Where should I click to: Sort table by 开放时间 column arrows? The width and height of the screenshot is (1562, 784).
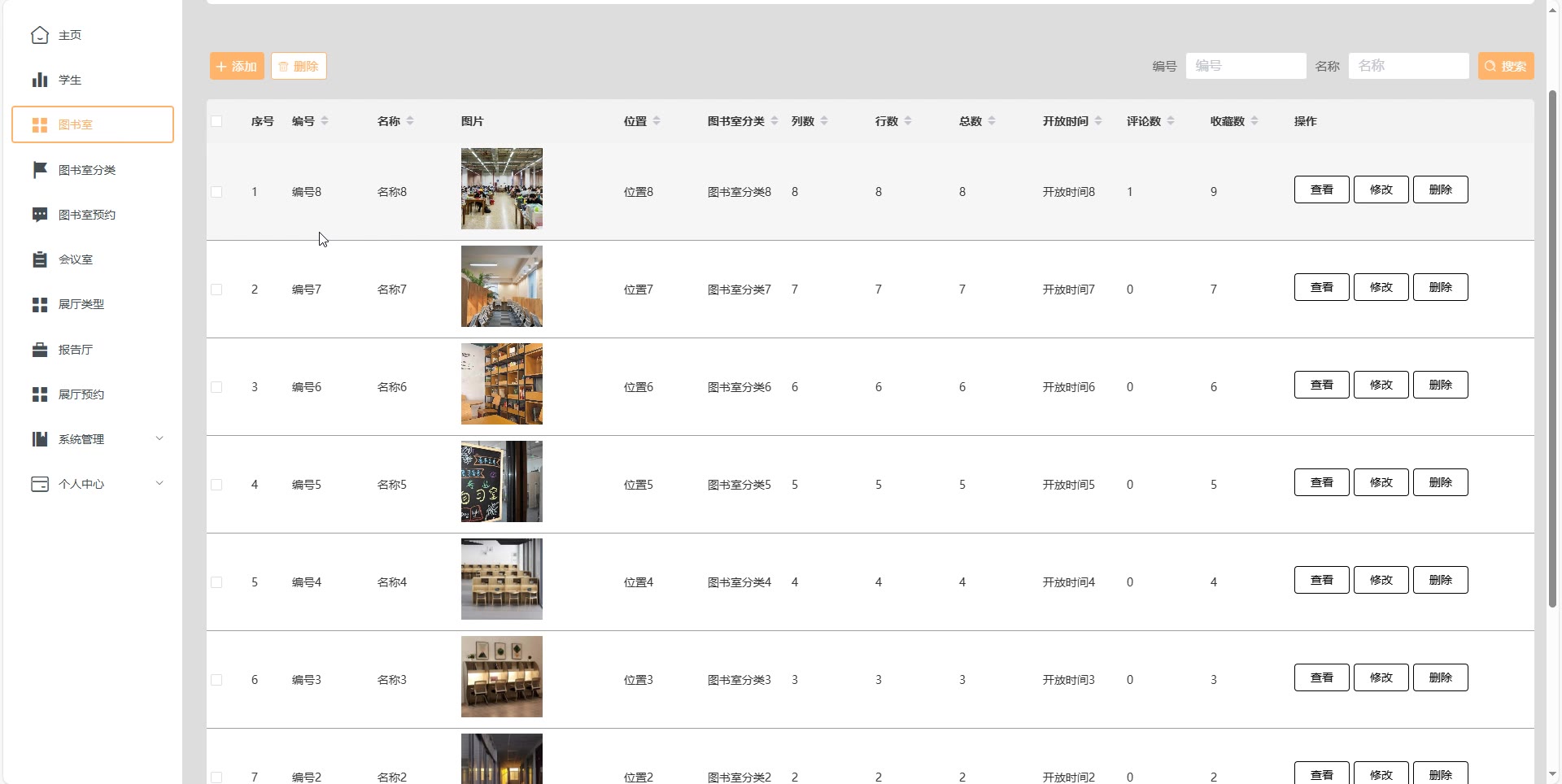pyautogui.click(x=1098, y=121)
